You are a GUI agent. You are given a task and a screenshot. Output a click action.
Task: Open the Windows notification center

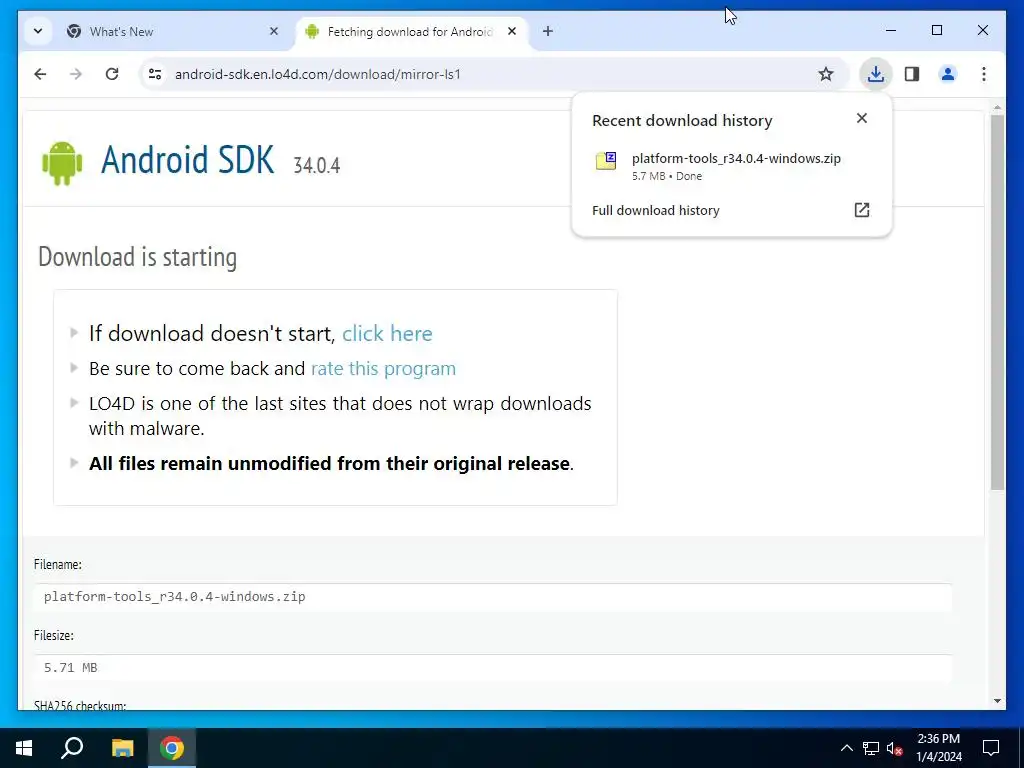pyautogui.click(x=991, y=748)
